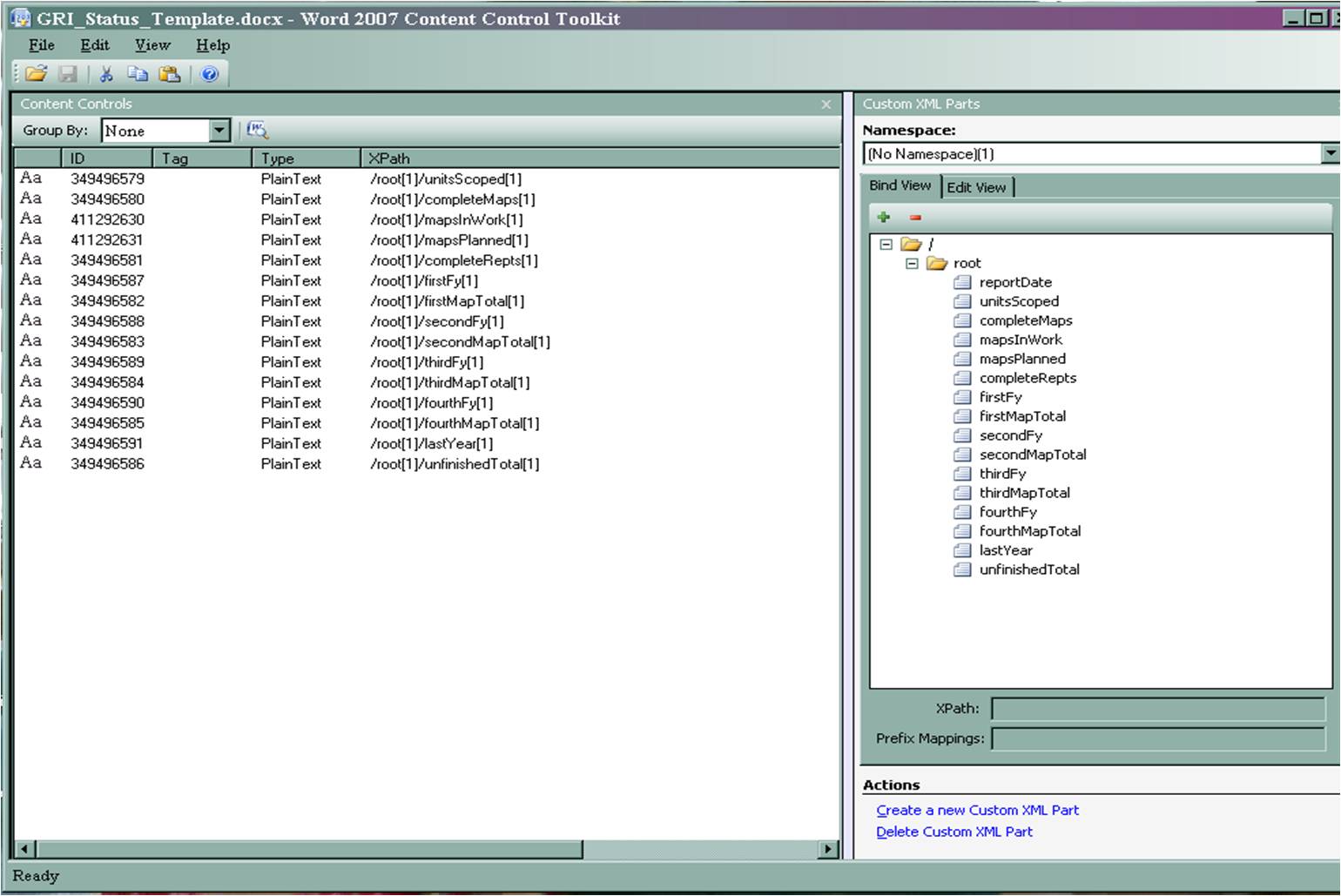Select the unfinishedTotal tree node
Viewport: 1341px width, 896px height.
[1029, 569]
